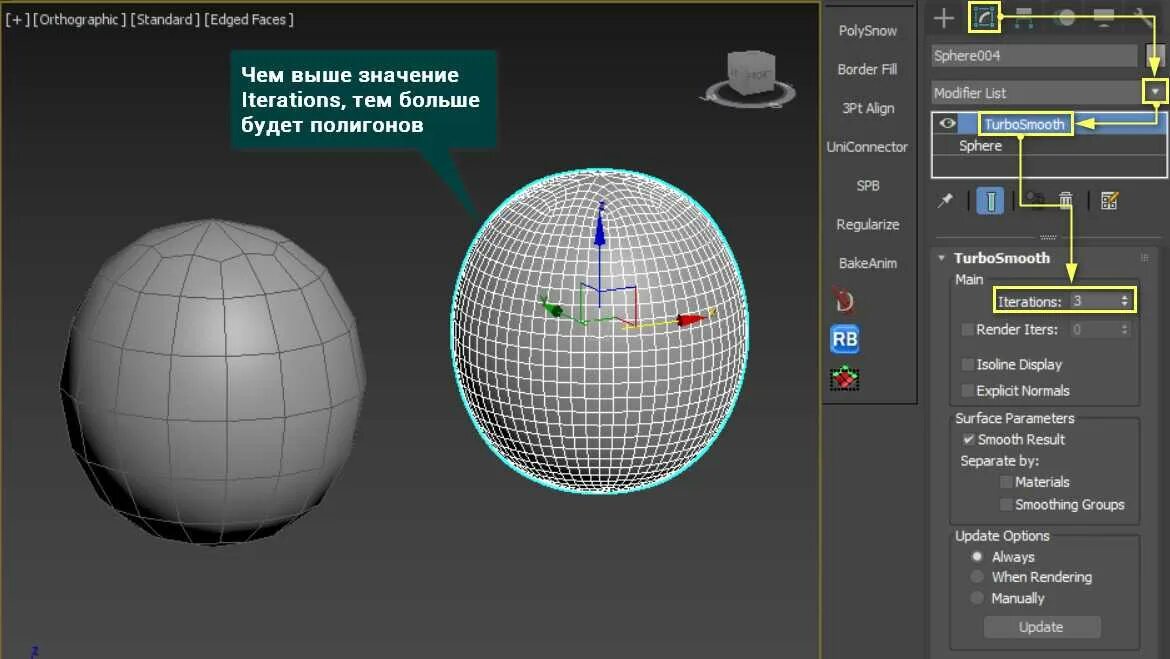Click the Iterations value field

(x=1093, y=301)
